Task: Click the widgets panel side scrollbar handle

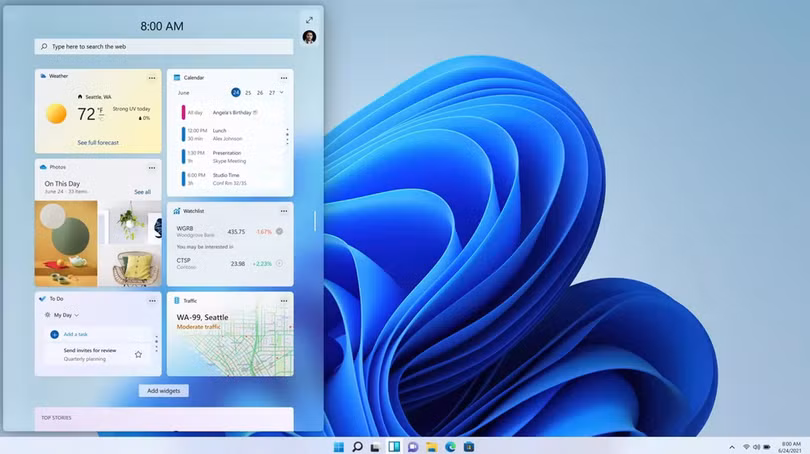Action: tap(315, 221)
